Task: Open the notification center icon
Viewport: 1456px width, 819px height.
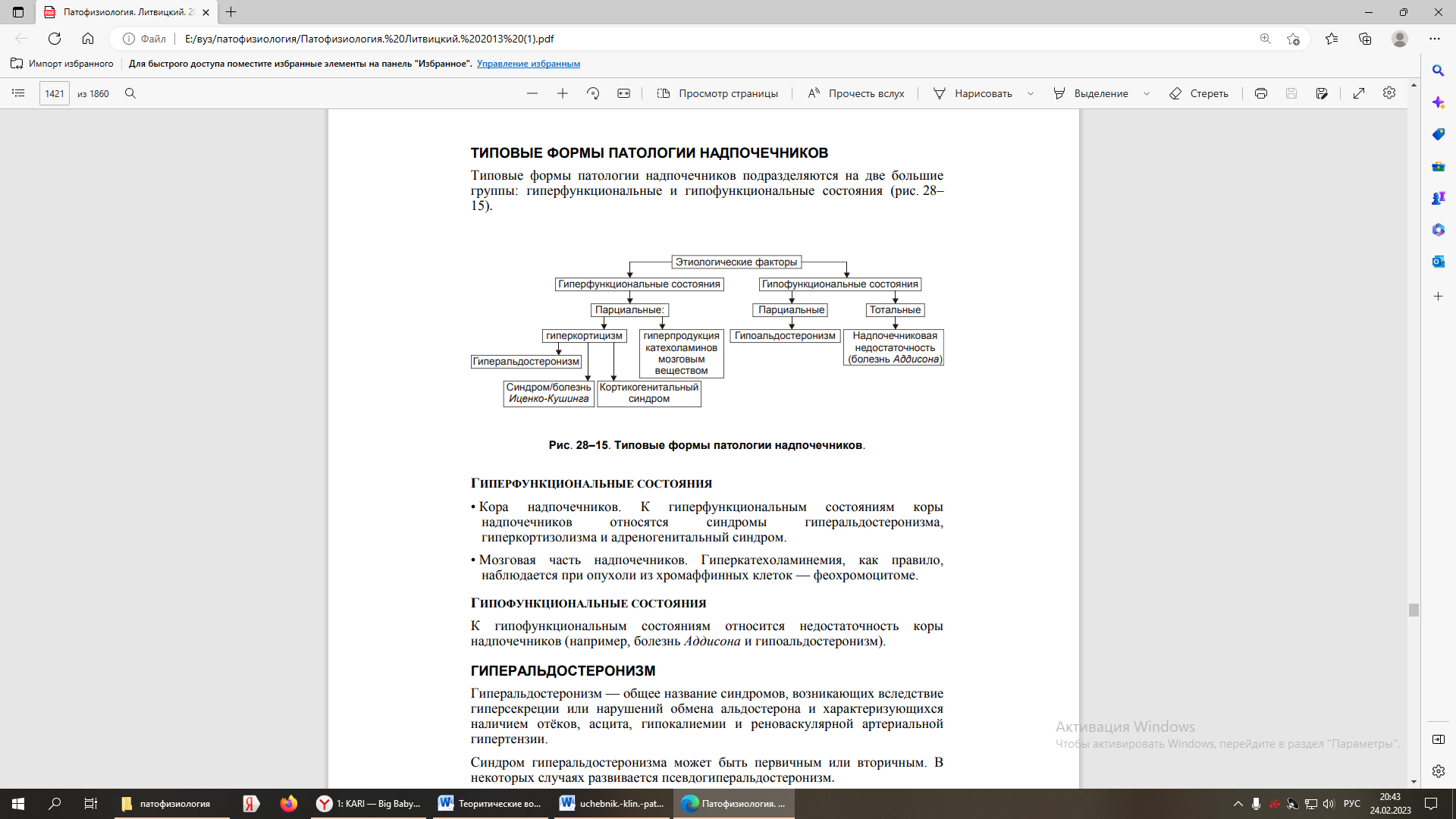Action: (x=1431, y=804)
